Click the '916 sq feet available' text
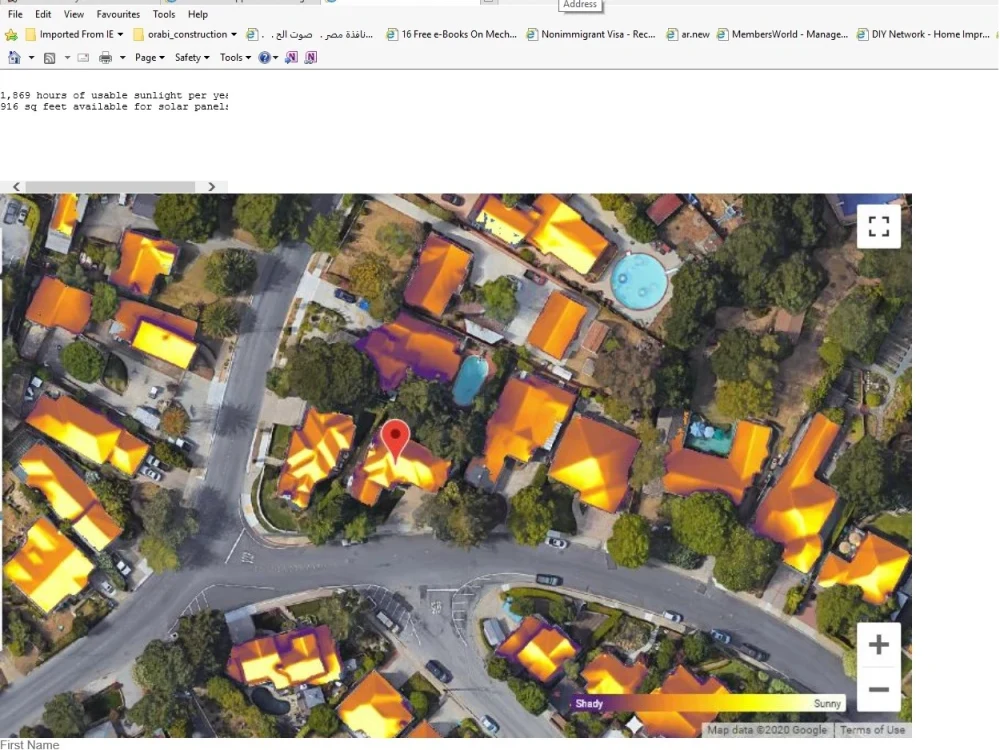The height and width of the screenshot is (750, 1000). (114, 107)
